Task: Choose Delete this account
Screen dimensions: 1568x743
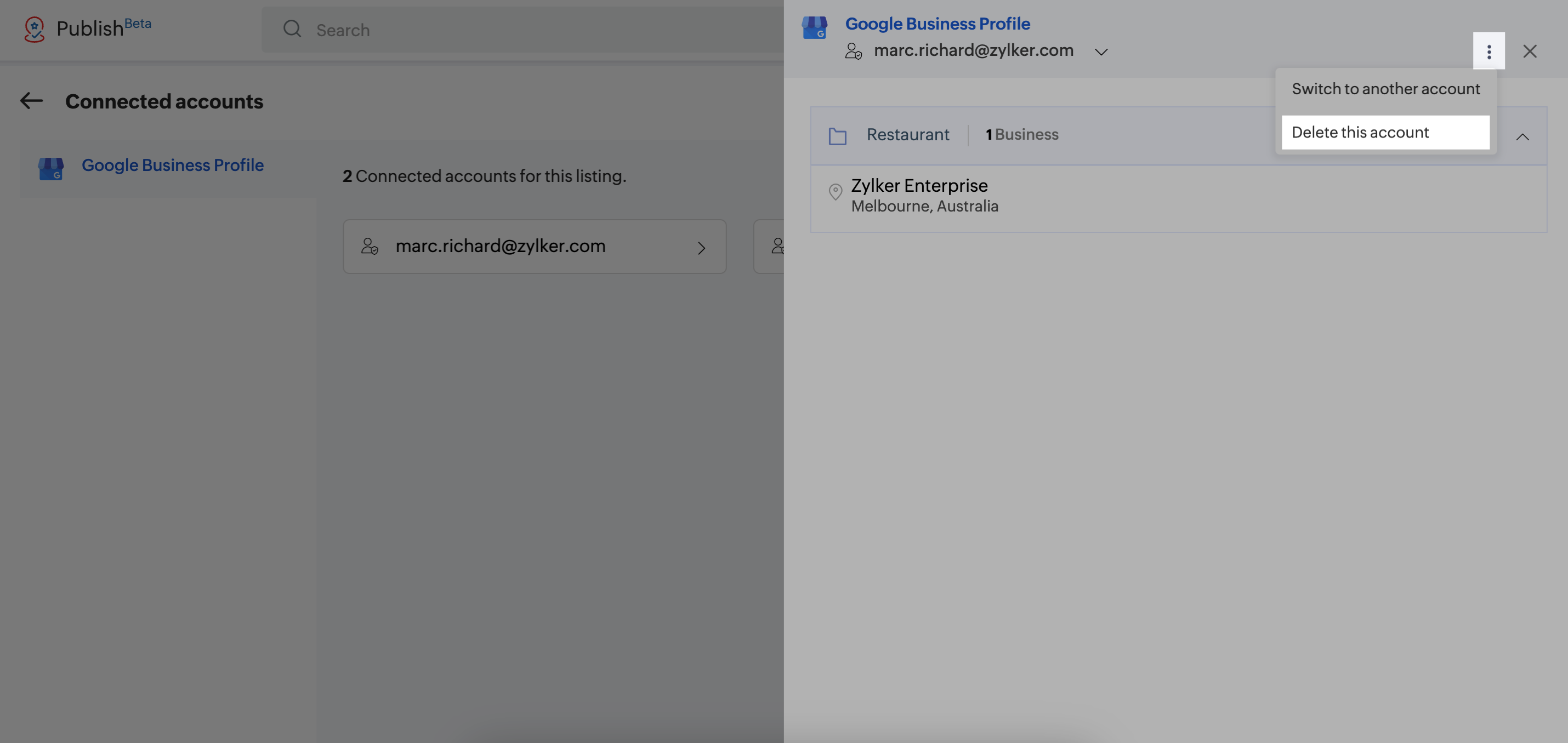Action: click(x=1385, y=132)
